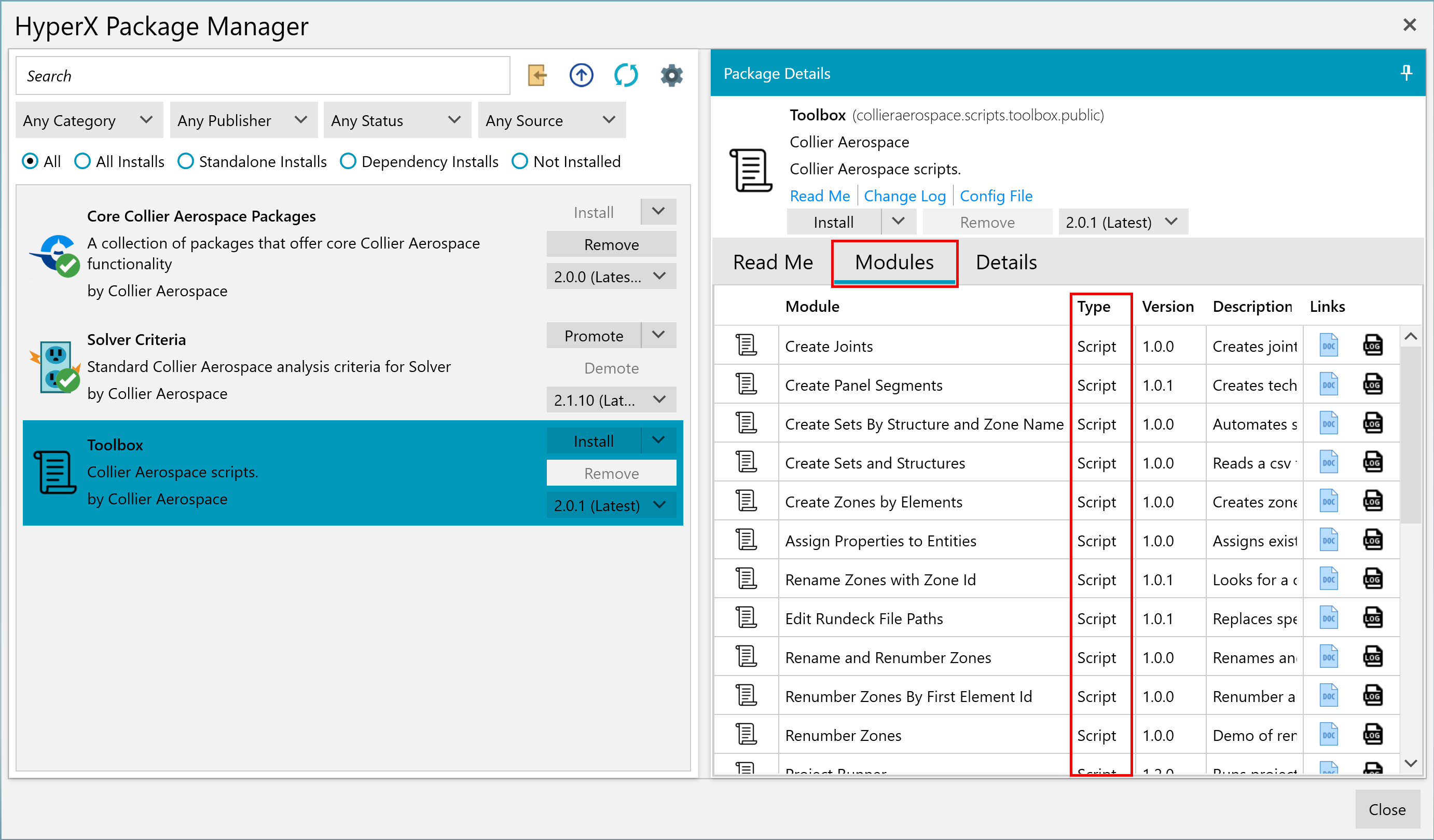Select the Standalone Installs radio button
Screen dimensions: 1434x840
(x=186, y=162)
